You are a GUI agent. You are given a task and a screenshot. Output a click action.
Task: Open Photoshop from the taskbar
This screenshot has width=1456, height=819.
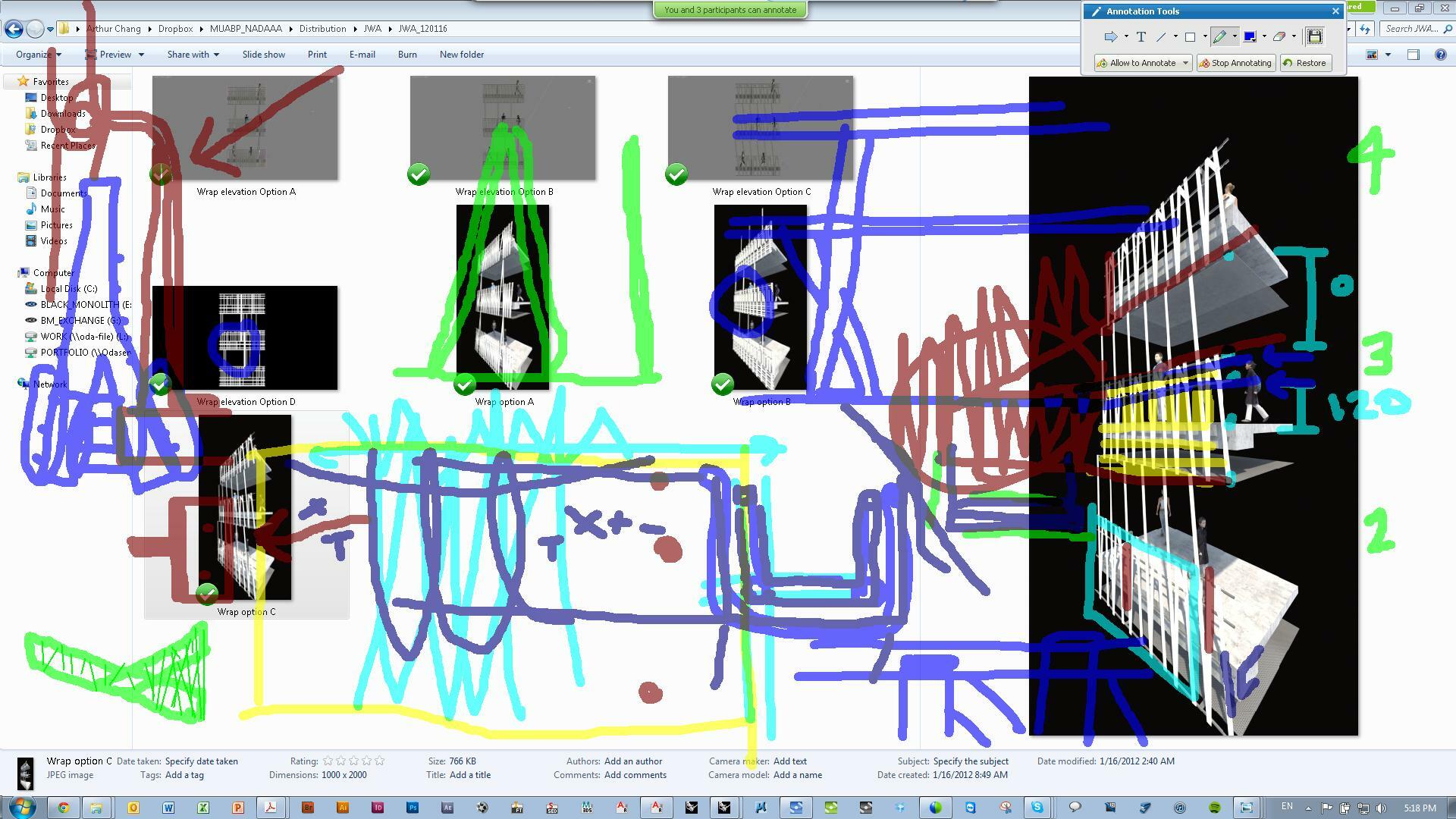tap(413, 808)
